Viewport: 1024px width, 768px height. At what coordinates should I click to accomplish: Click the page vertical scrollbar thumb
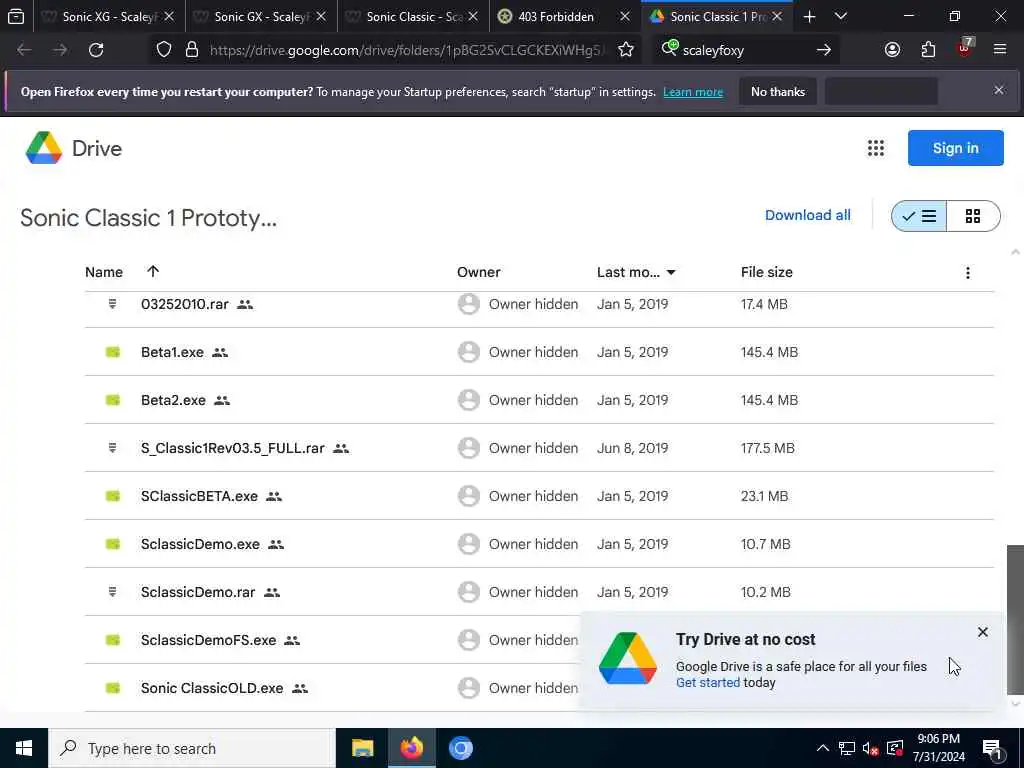1015,619
